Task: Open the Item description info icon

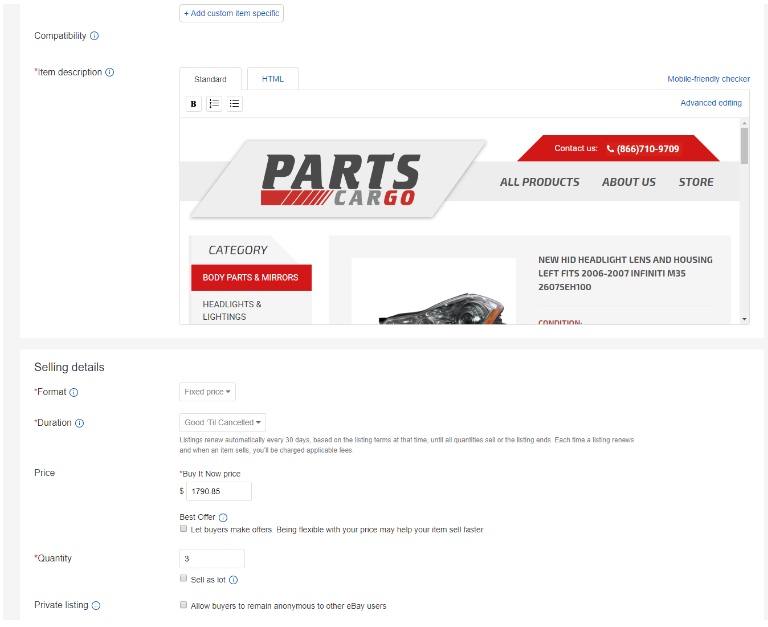Action: pyautogui.click(x=110, y=72)
